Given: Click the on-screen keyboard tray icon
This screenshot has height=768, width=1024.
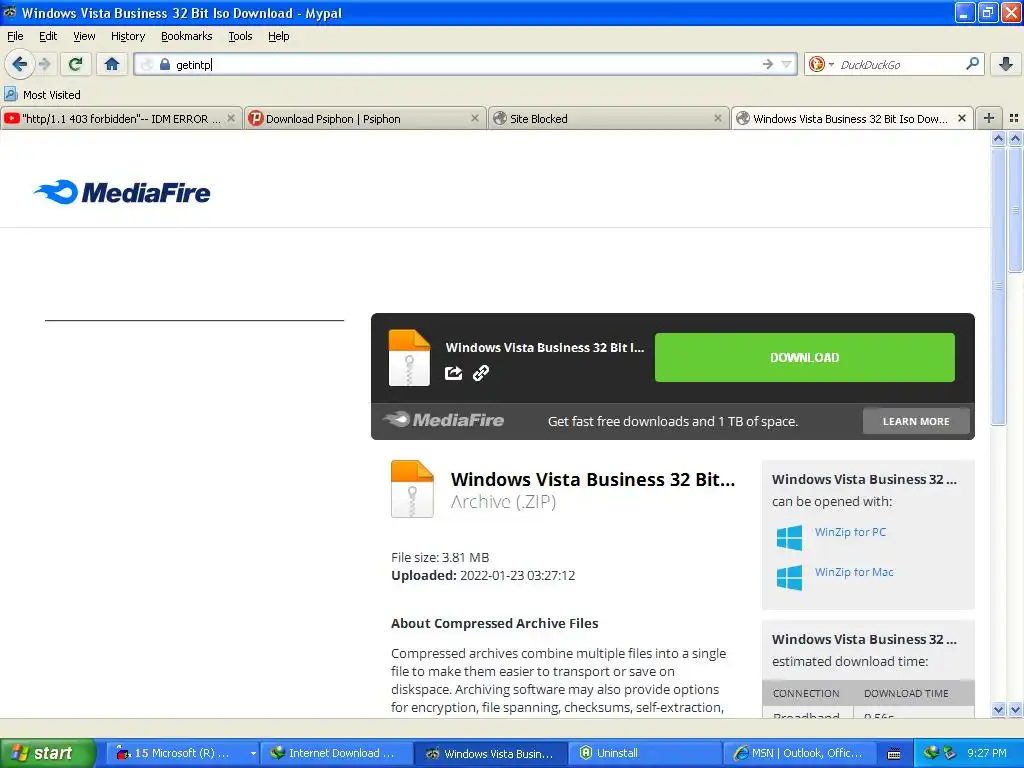Looking at the screenshot, I should click(x=894, y=754).
